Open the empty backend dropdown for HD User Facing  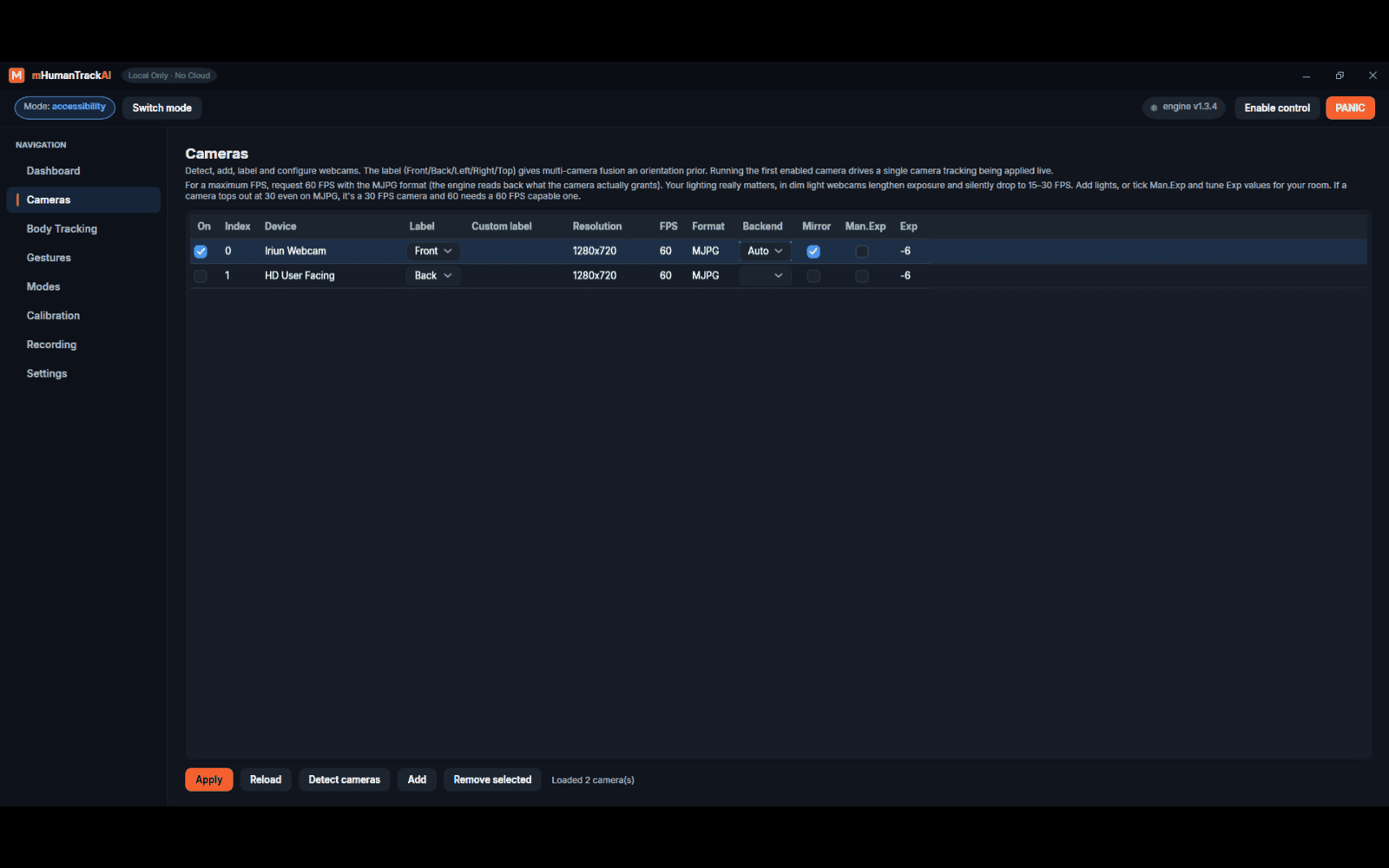pyautogui.click(x=765, y=275)
